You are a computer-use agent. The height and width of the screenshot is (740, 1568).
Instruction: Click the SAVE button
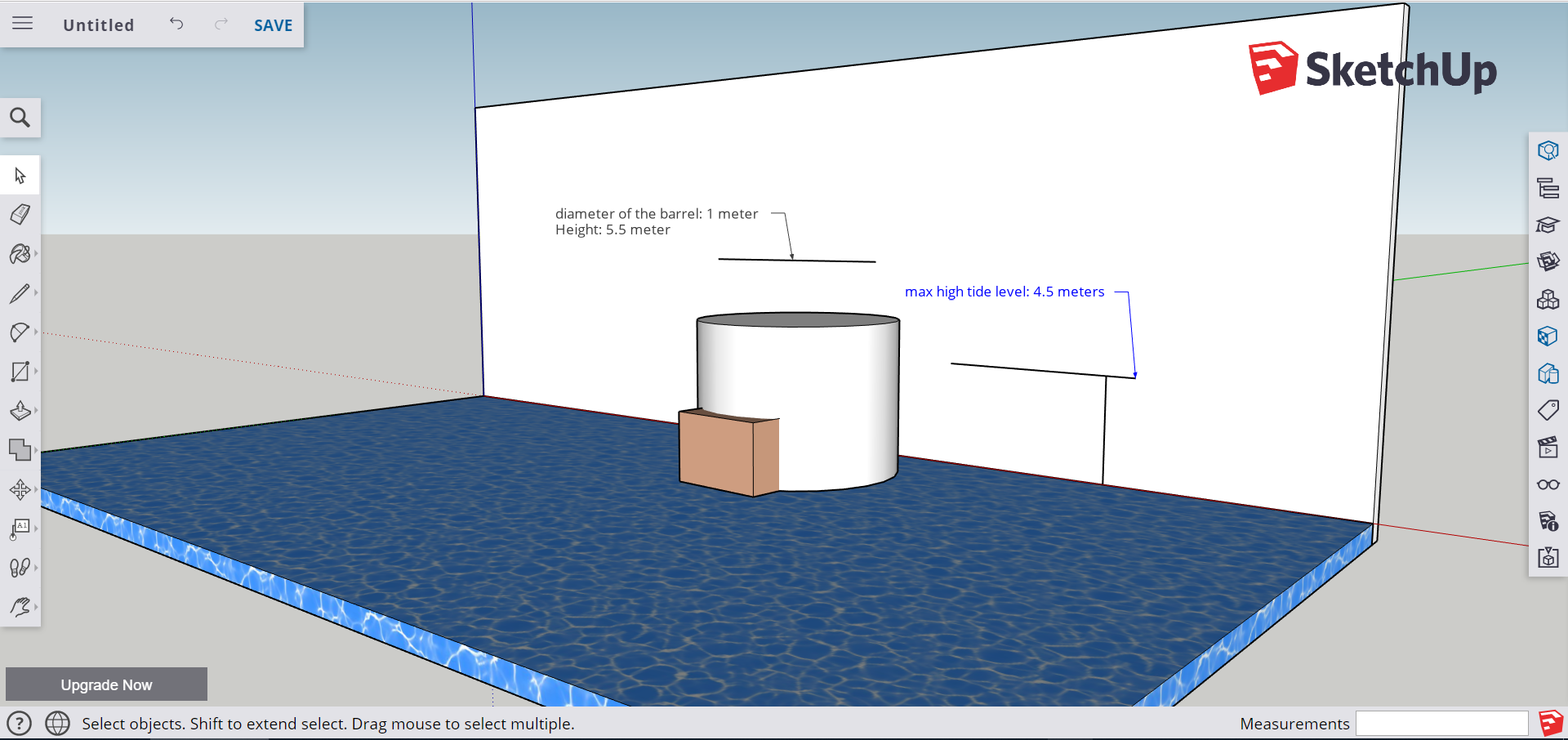click(273, 25)
